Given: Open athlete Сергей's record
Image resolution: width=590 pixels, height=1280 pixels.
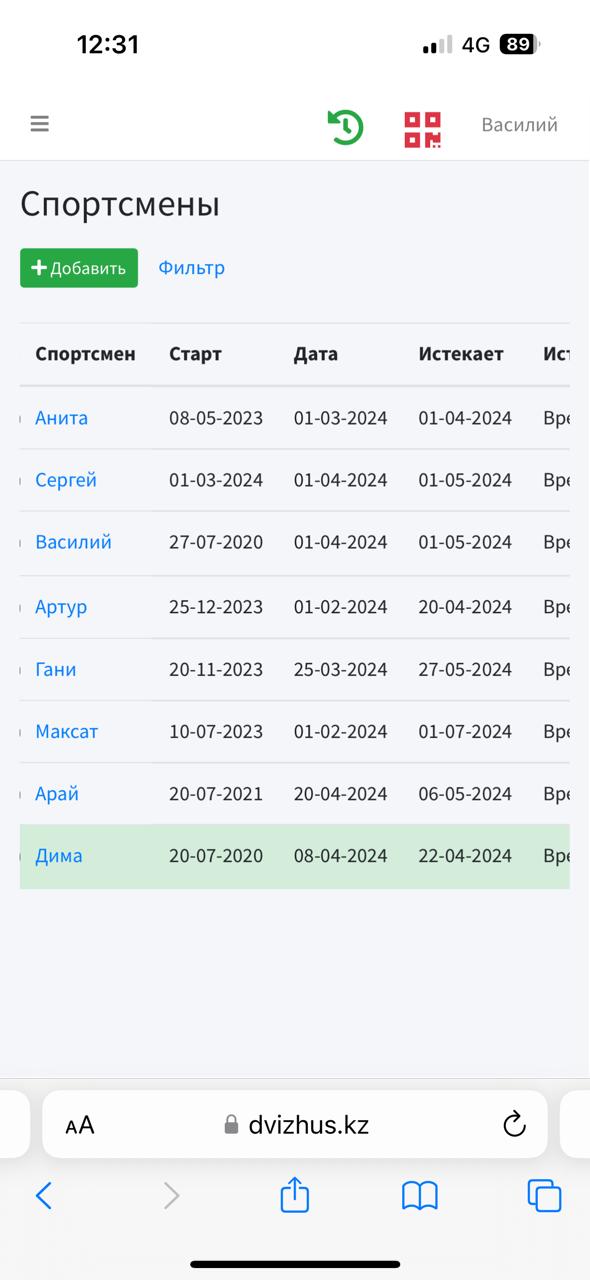Looking at the screenshot, I should coord(66,480).
